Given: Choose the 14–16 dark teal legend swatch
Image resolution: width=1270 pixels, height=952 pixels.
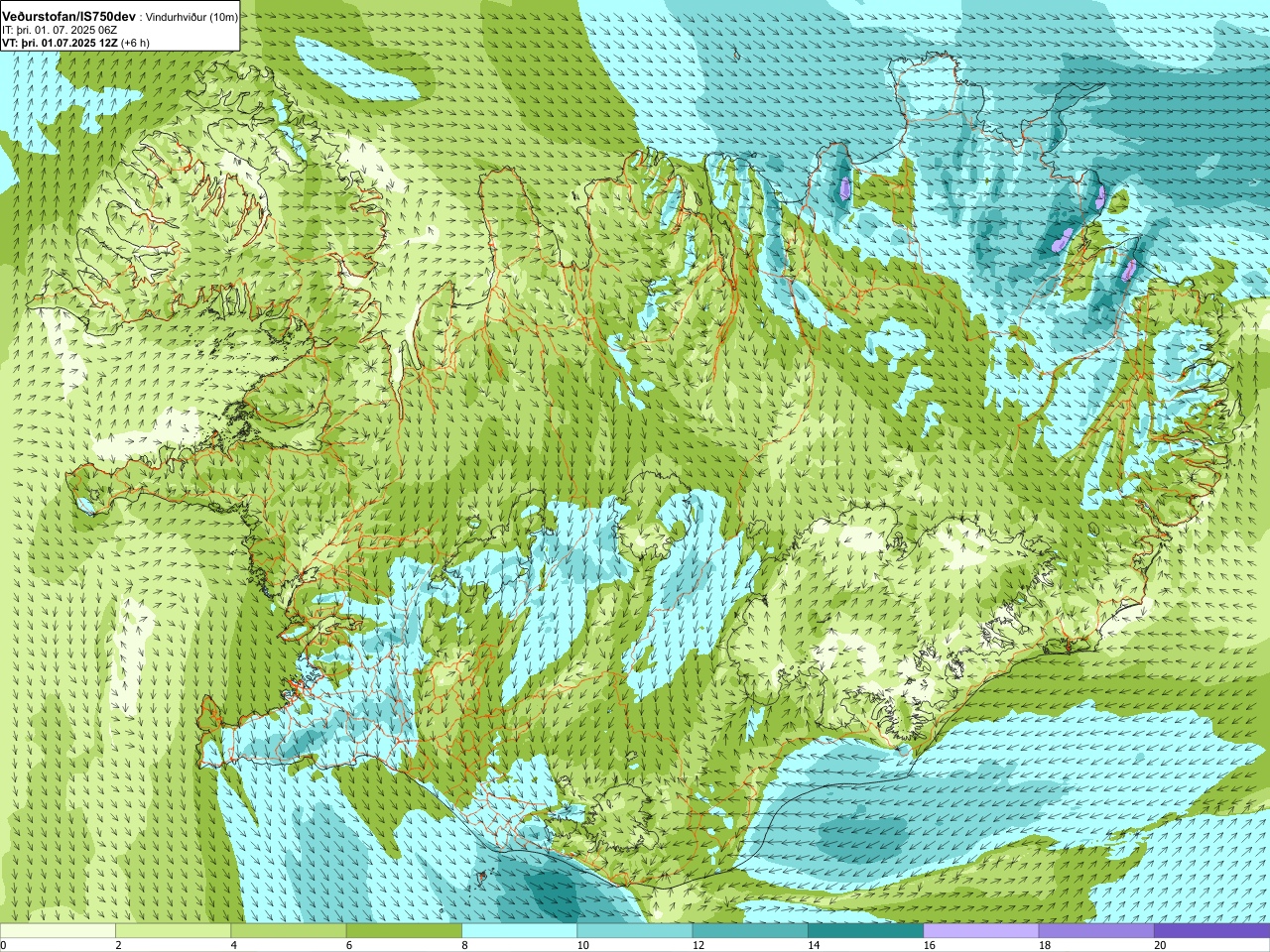Looking at the screenshot, I should pos(865,931).
